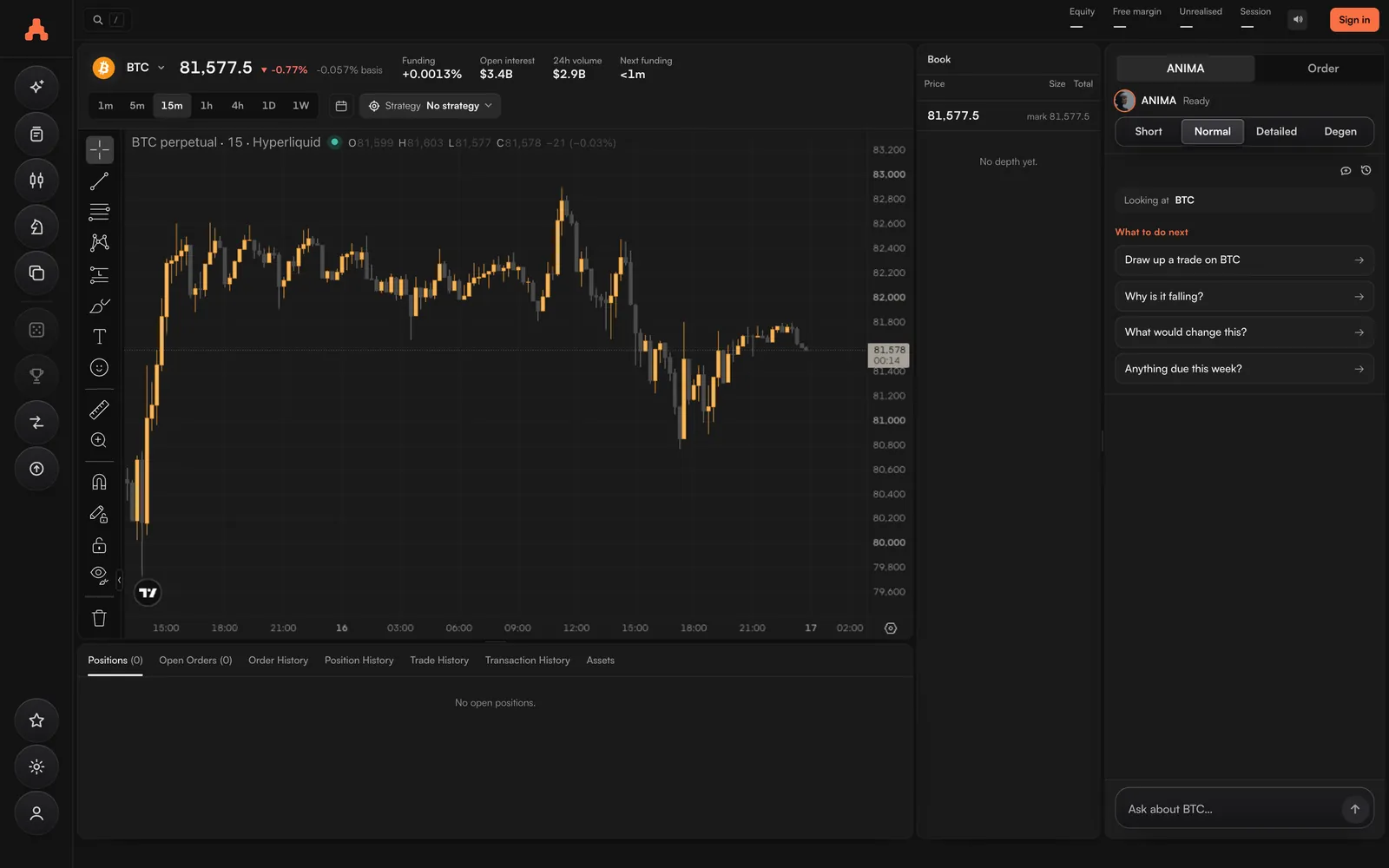The image size is (1389, 868).
Task: Select the zoom in tool
Action: [100, 440]
